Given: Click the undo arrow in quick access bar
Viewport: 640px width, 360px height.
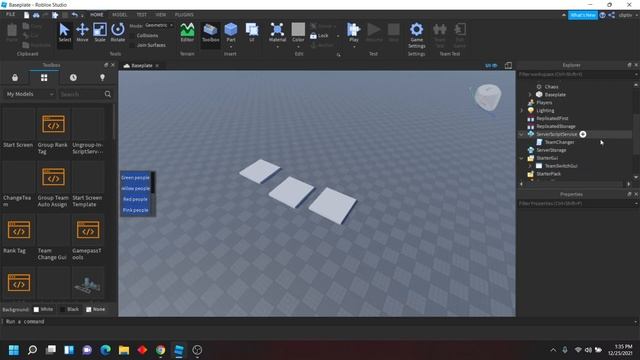Looking at the screenshot, I should 74,15.
